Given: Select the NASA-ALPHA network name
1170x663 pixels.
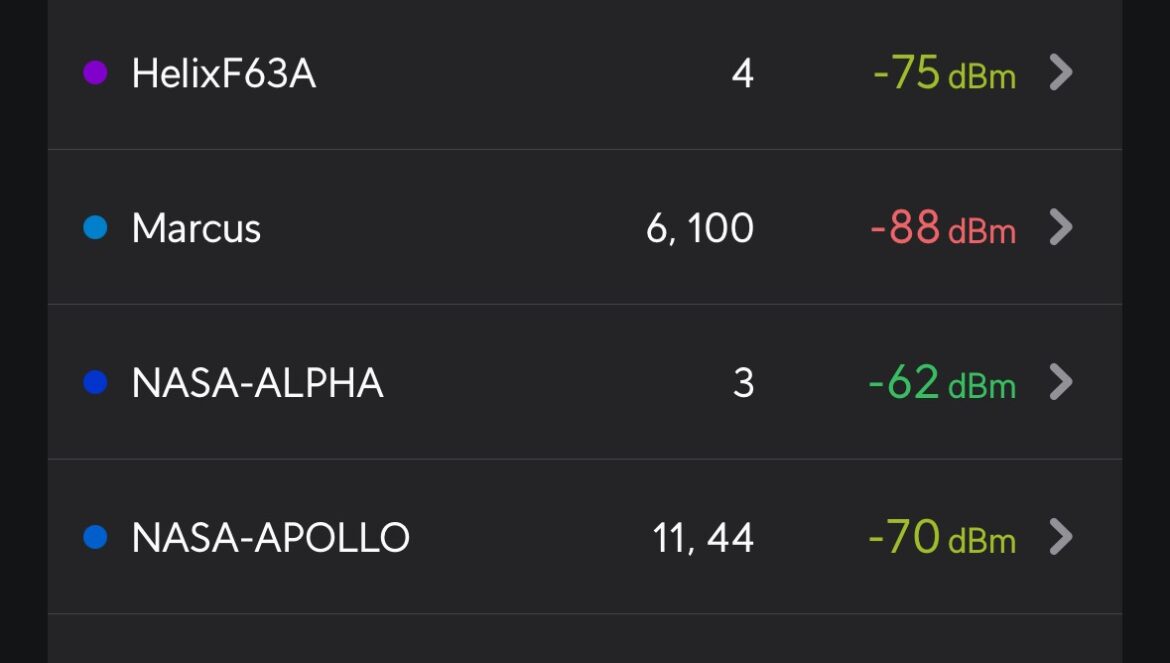Looking at the screenshot, I should click(257, 383).
